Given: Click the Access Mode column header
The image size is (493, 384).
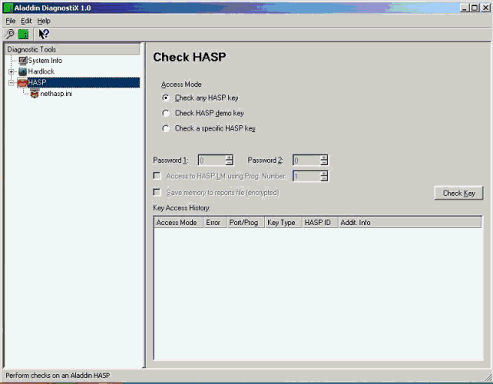Looking at the screenshot, I should tap(178, 222).
